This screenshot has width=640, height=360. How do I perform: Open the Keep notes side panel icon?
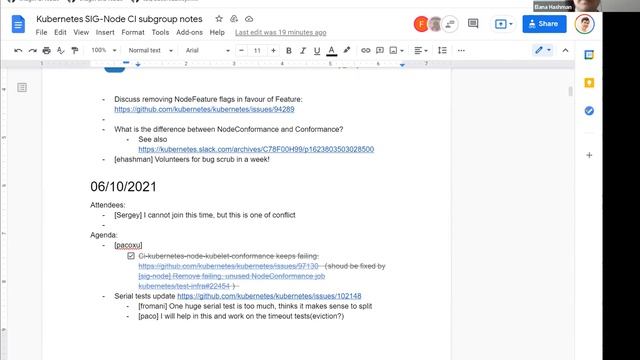(589, 83)
